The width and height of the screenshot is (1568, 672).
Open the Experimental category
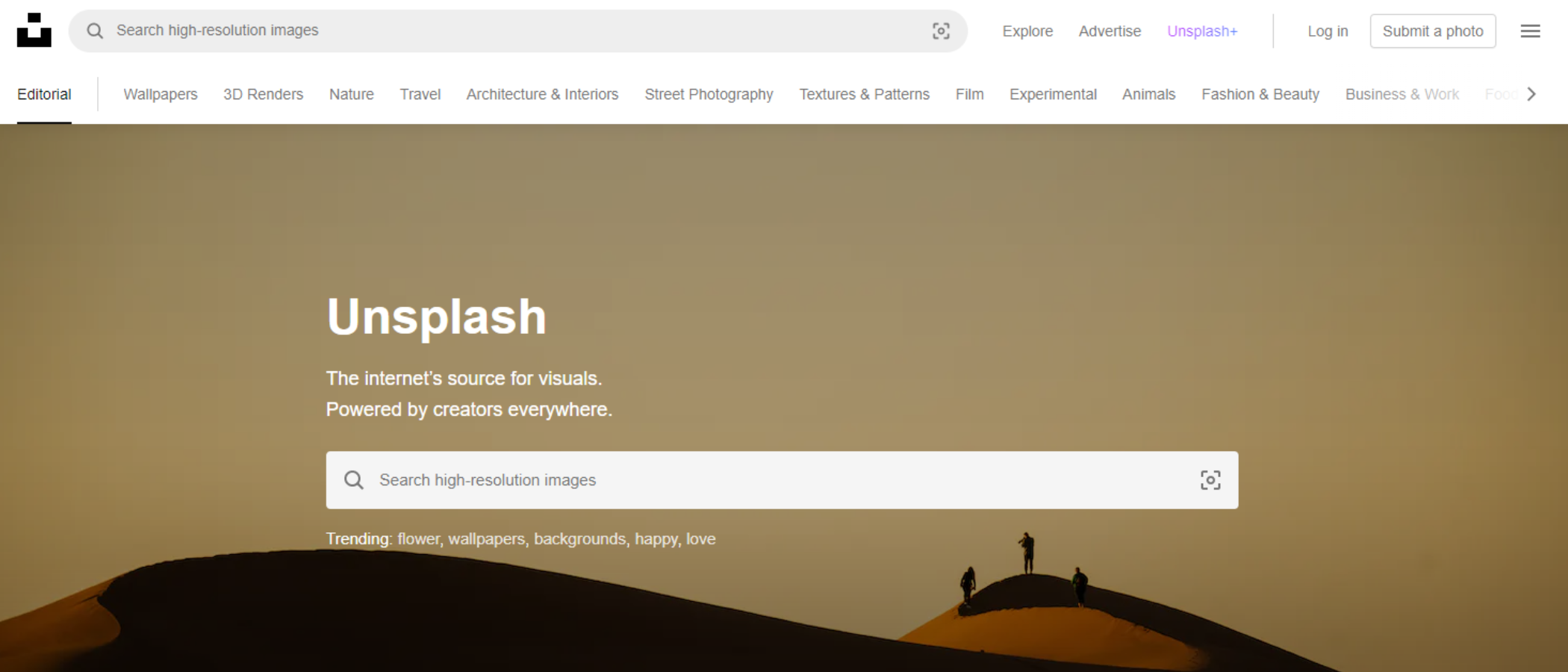(x=1054, y=94)
